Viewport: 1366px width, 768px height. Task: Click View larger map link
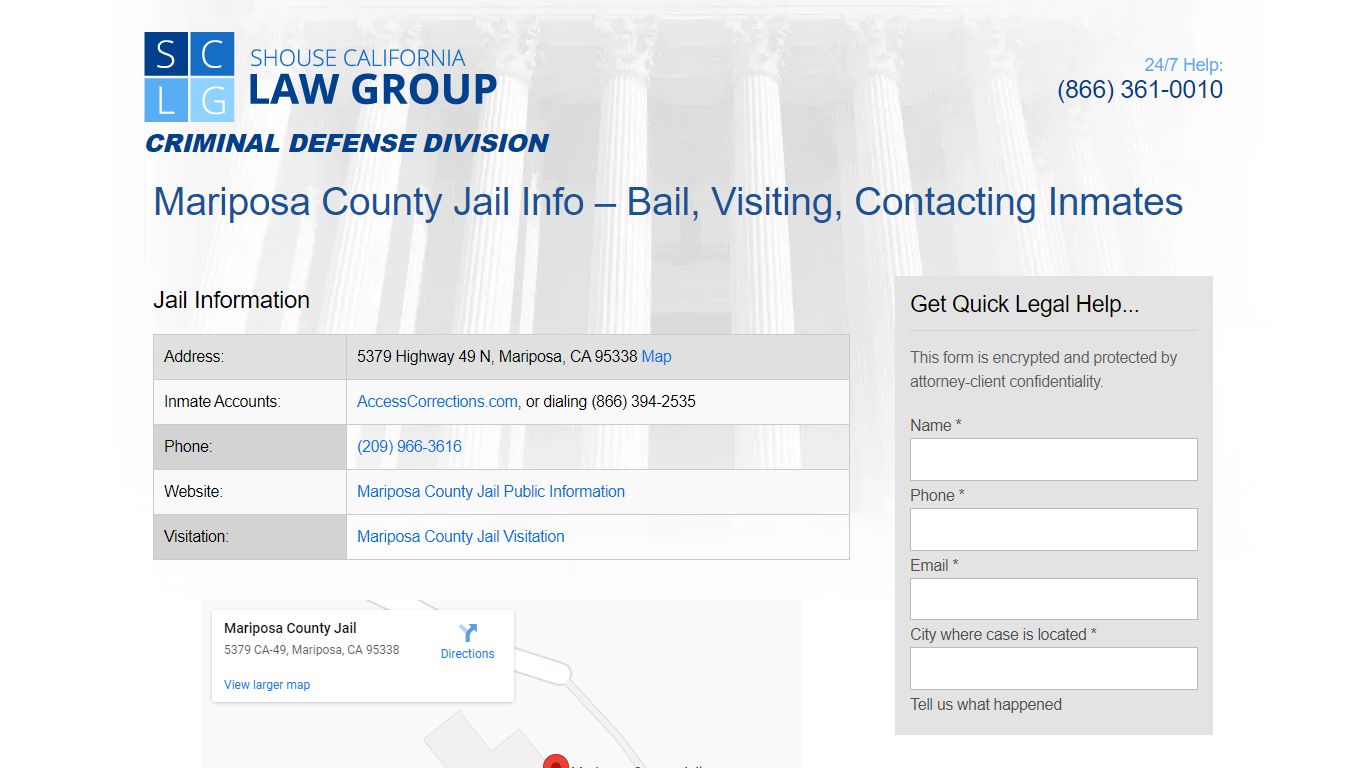pyautogui.click(x=267, y=685)
